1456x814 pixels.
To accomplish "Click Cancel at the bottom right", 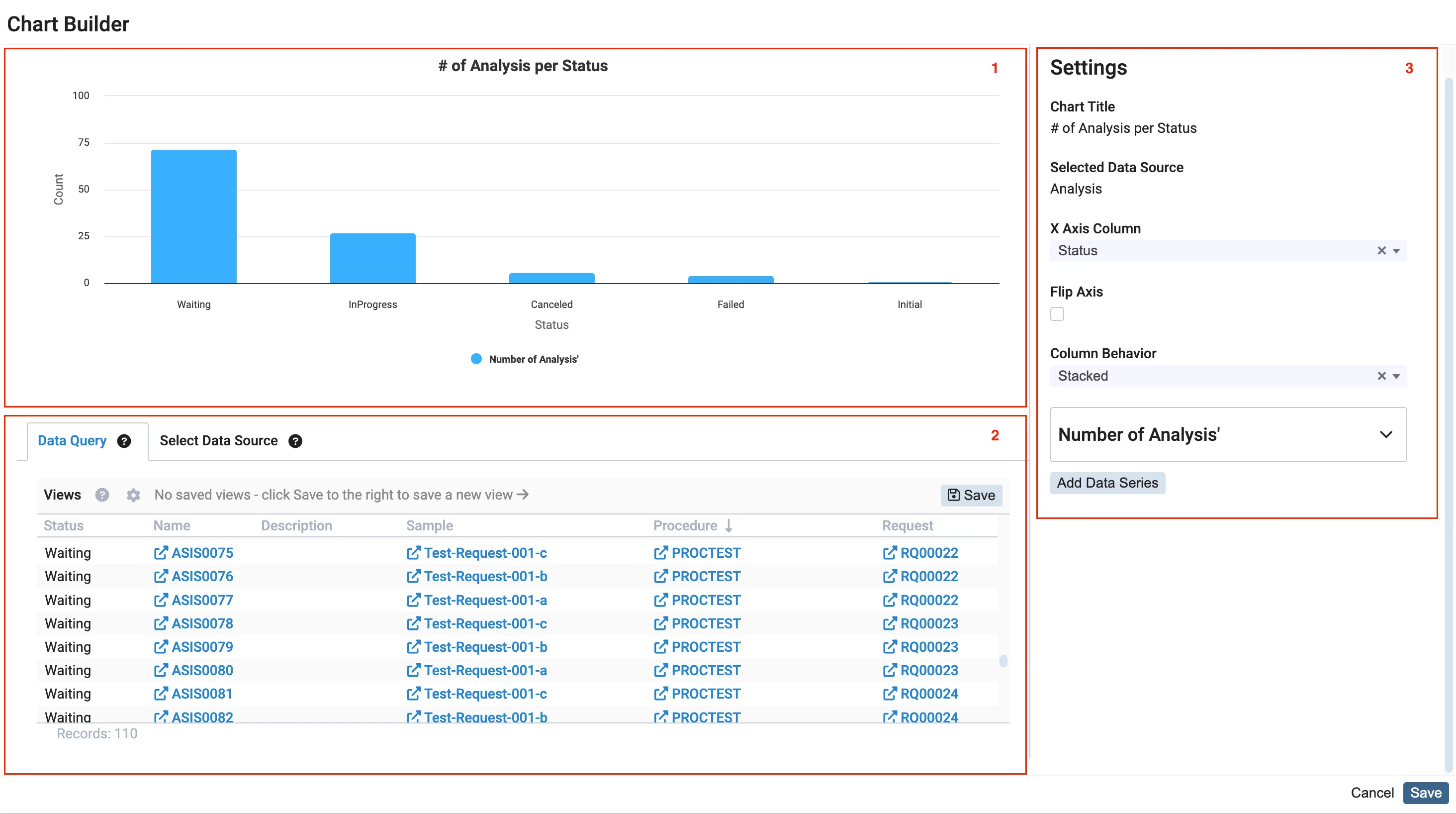I will point(1372,793).
